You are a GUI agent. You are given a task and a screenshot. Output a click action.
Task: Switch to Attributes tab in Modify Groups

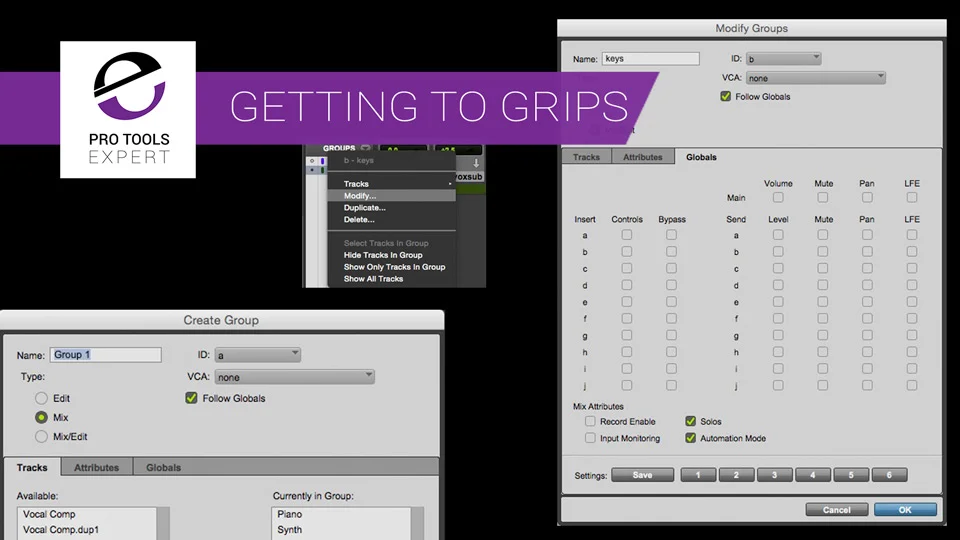tap(643, 157)
